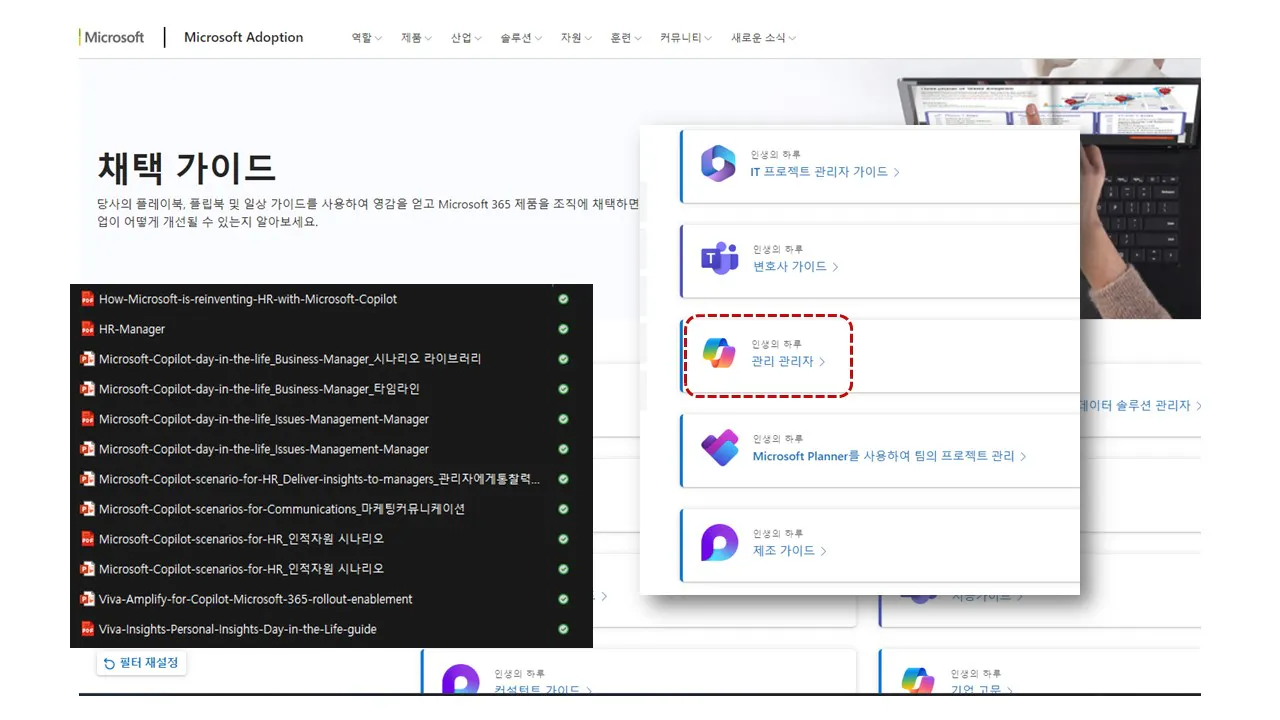Open the 관리 관리자 link
Screen dimensions: 1280x720
[x=788, y=362]
